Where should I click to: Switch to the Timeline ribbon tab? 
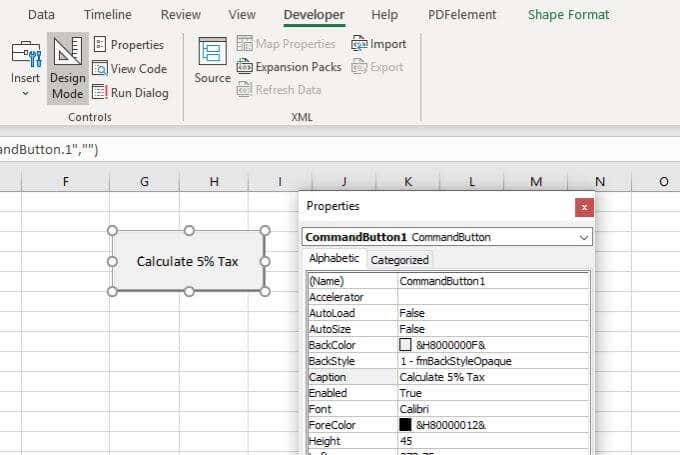point(107,15)
